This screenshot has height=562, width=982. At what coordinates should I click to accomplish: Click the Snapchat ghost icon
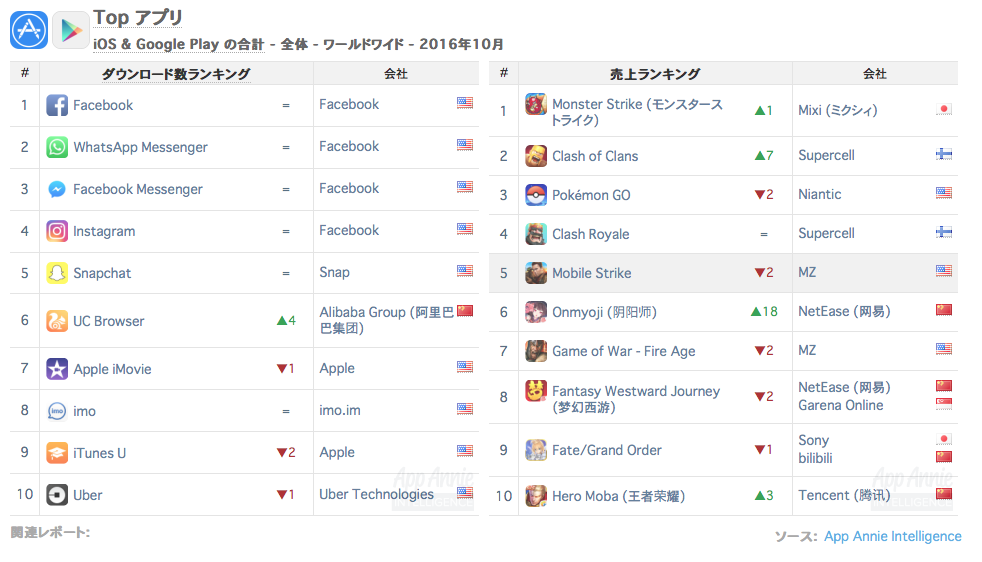tap(57, 273)
